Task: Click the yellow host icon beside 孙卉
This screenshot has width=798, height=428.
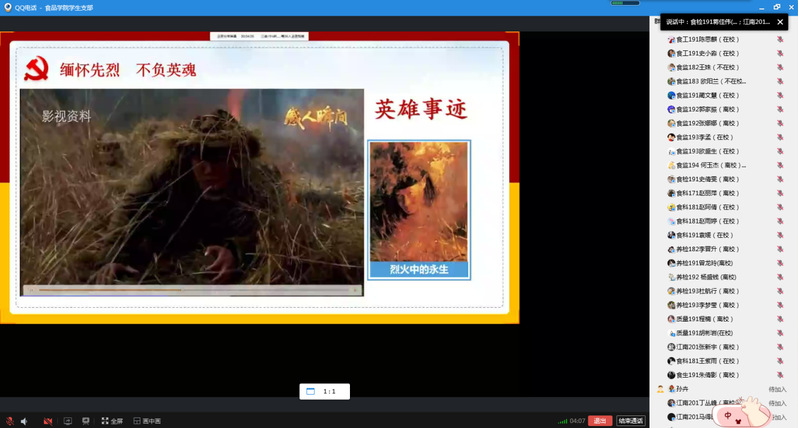Action: [x=660, y=389]
